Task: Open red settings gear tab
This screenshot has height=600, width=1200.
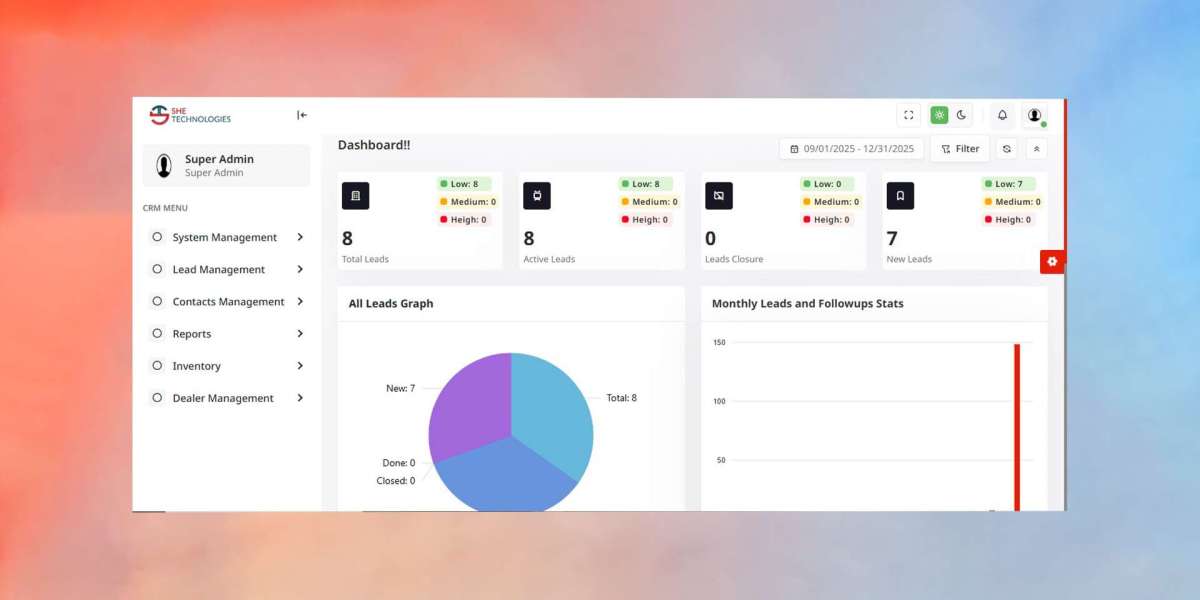Action: (1052, 261)
